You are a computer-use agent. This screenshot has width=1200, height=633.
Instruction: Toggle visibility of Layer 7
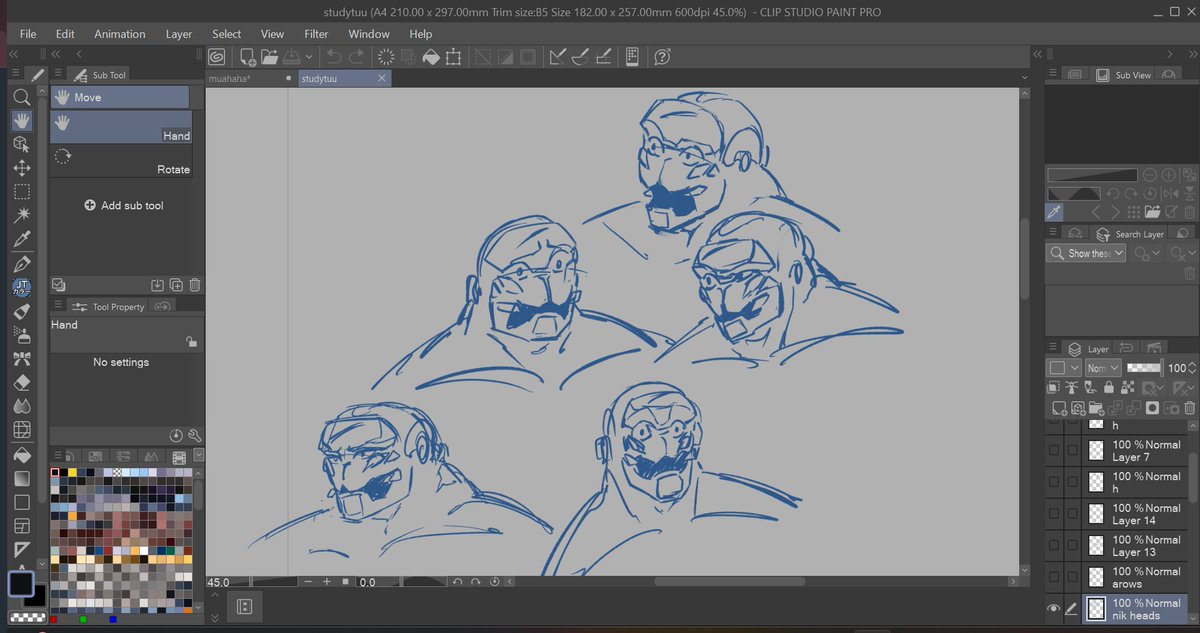(1053, 451)
